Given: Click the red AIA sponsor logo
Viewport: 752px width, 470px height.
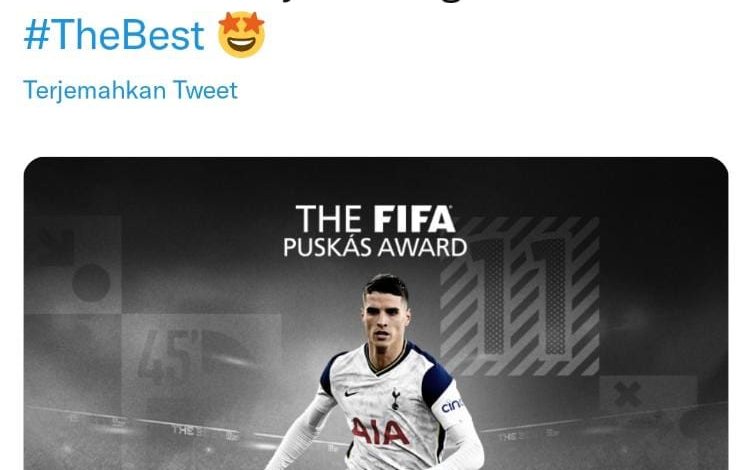Looking at the screenshot, I should click(380, 432).
